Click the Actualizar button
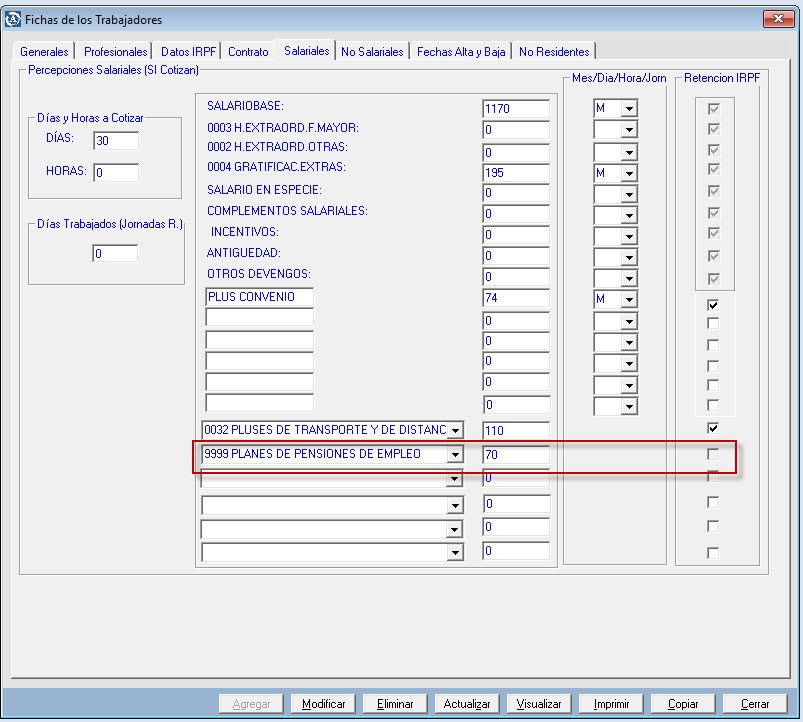 (x=467, y=704)
